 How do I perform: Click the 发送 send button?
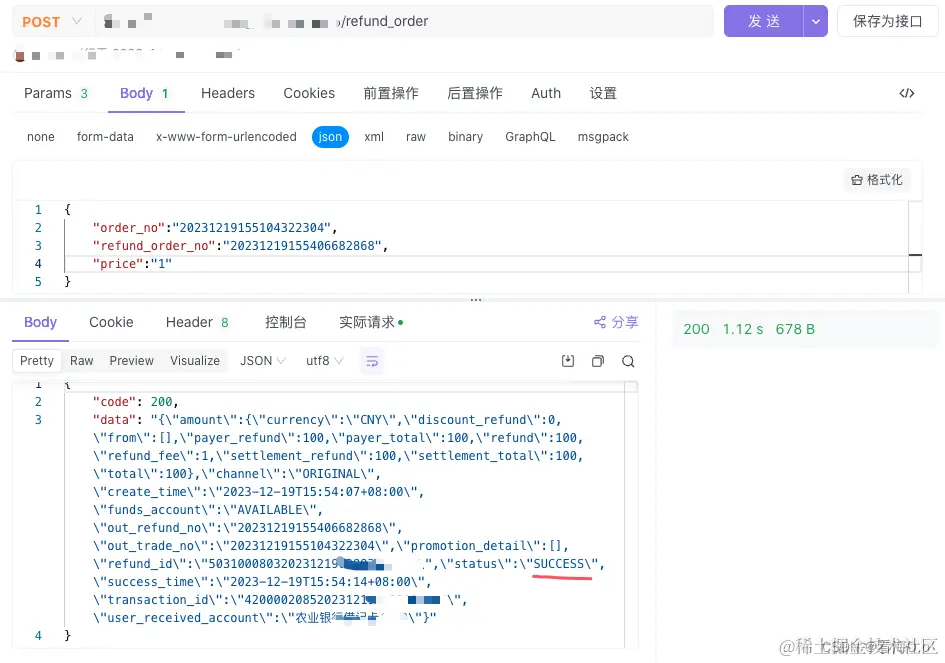pos(764,22)
